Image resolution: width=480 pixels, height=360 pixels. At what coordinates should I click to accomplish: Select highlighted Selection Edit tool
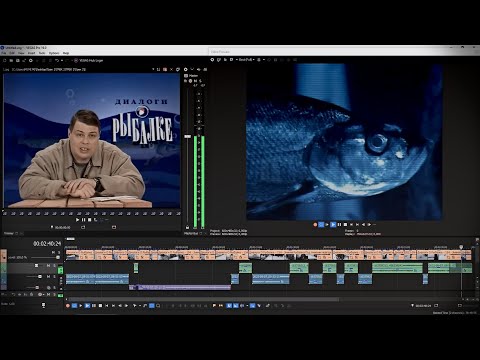click(x=152, y=306)
